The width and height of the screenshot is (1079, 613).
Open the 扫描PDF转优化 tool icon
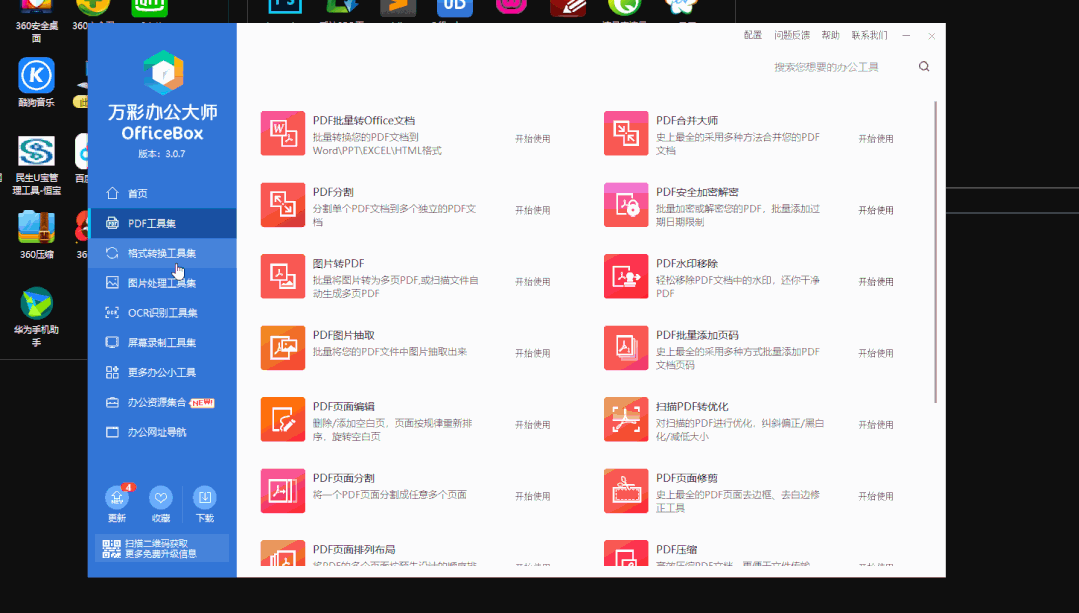[x=626, y=420]
